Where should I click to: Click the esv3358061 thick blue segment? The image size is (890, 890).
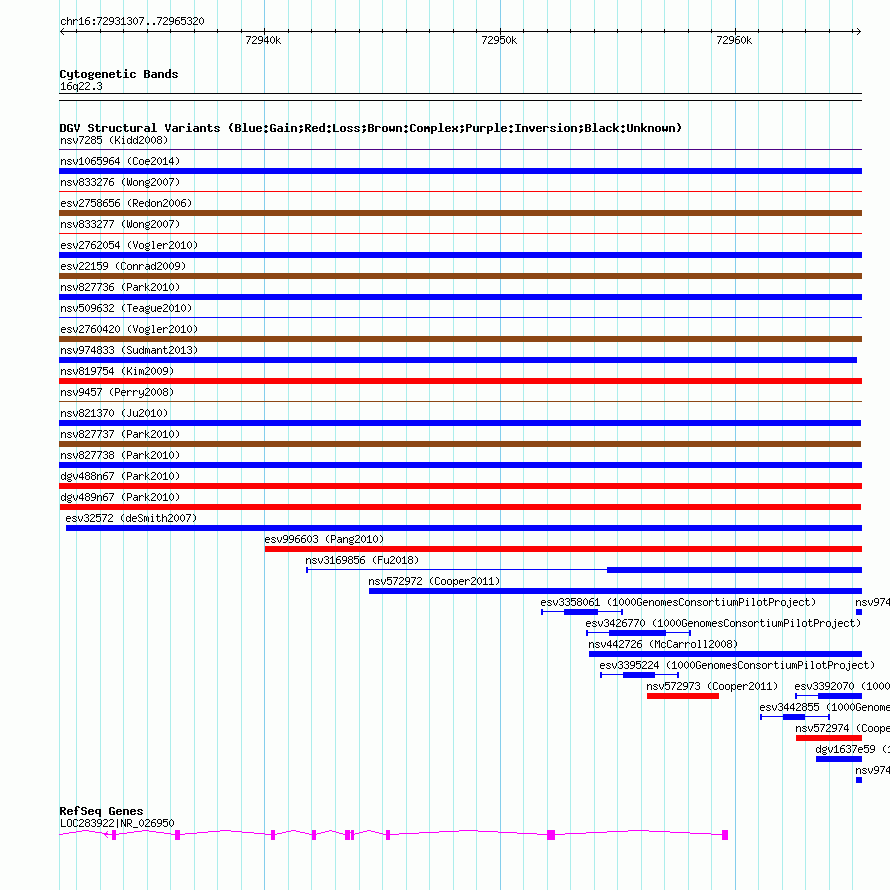pyautogui.click(x=581, y=612)
